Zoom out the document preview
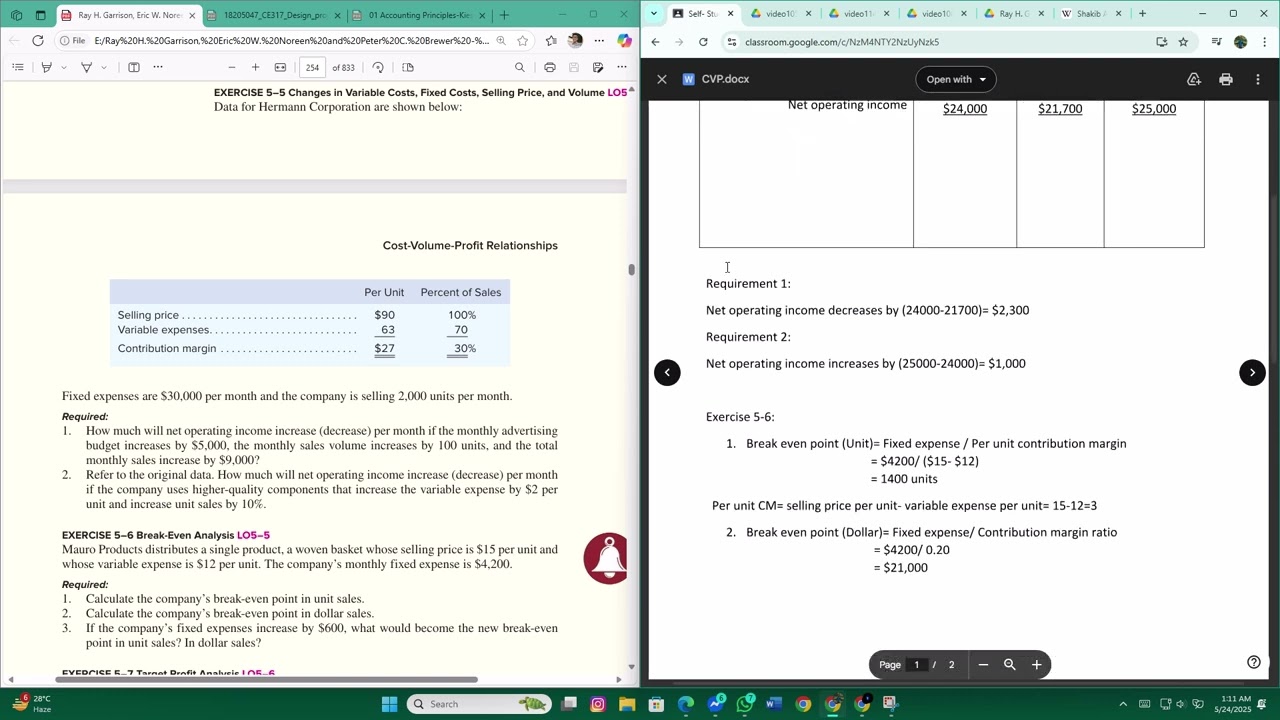Viewport: 1280px width, 720px height. pos(983,665)
